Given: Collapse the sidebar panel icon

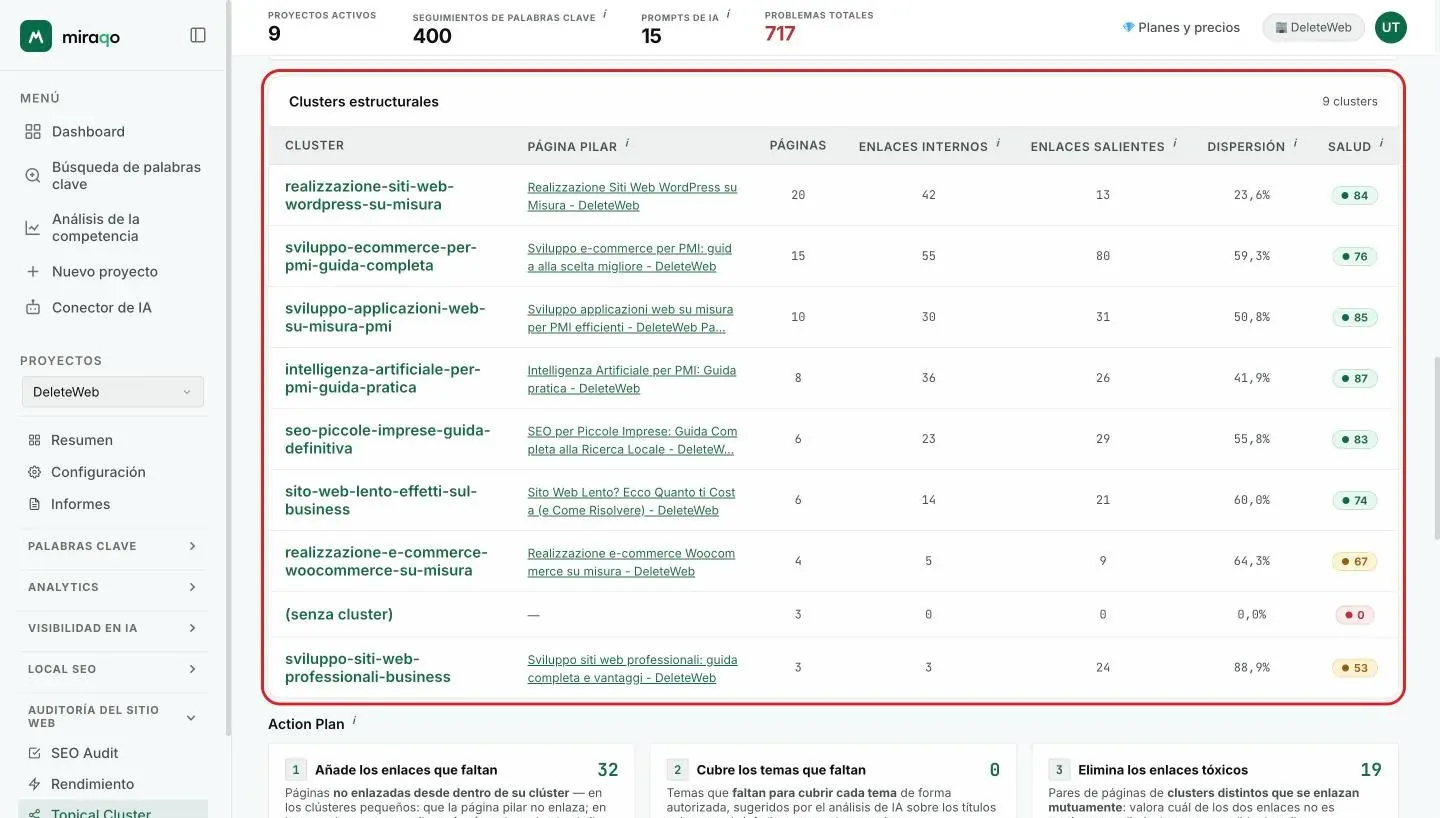Looking at the screenshot, I should [198, 35].
